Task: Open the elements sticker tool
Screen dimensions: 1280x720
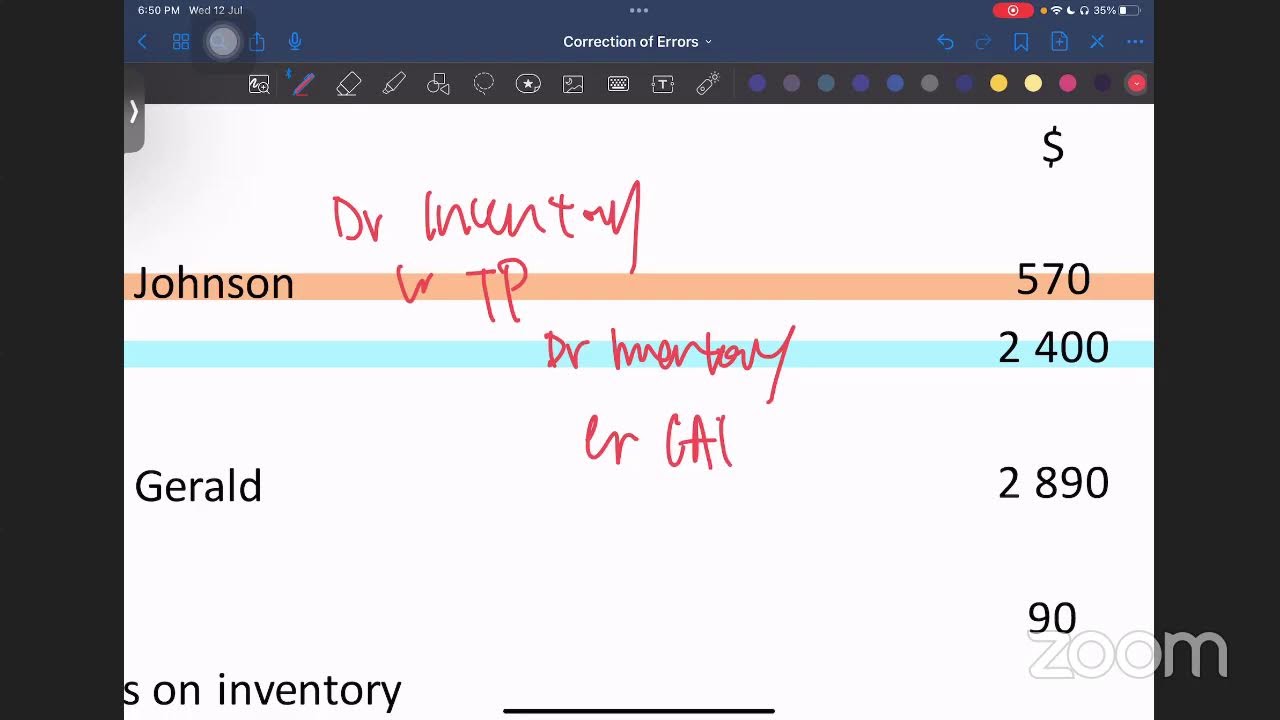Action: click(x=528, y=84)
